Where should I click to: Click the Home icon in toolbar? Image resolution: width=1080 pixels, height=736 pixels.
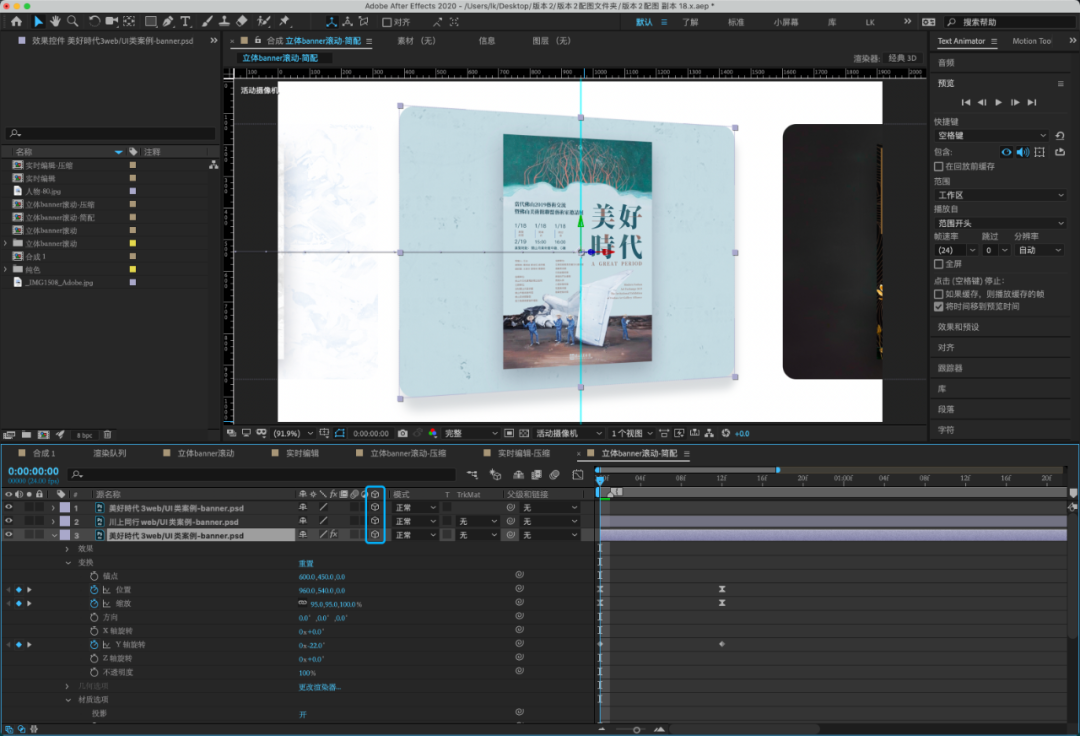click(x=17, y=21)
